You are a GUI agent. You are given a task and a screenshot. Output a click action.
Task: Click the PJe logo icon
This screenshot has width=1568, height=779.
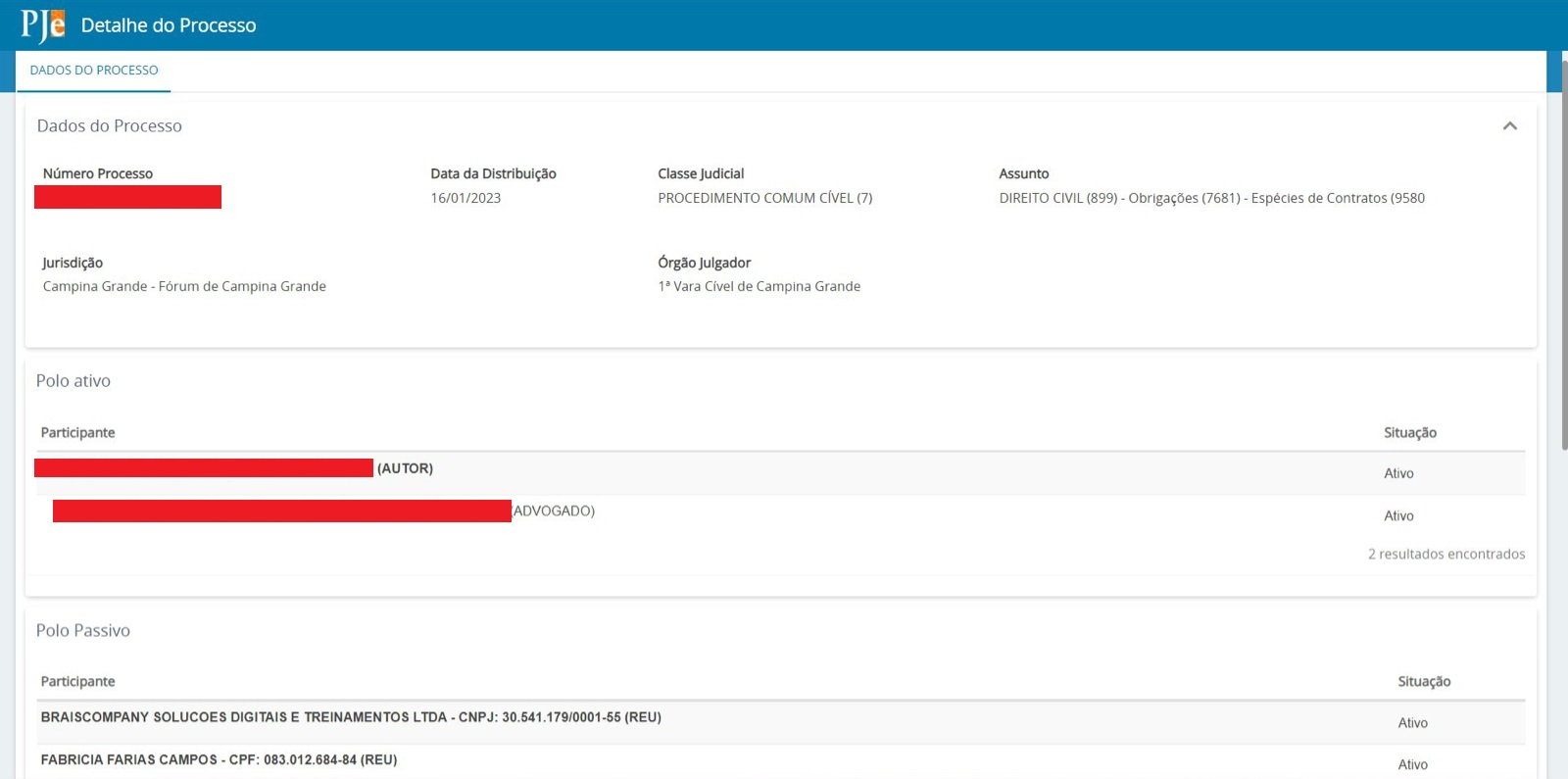[43, 24]
